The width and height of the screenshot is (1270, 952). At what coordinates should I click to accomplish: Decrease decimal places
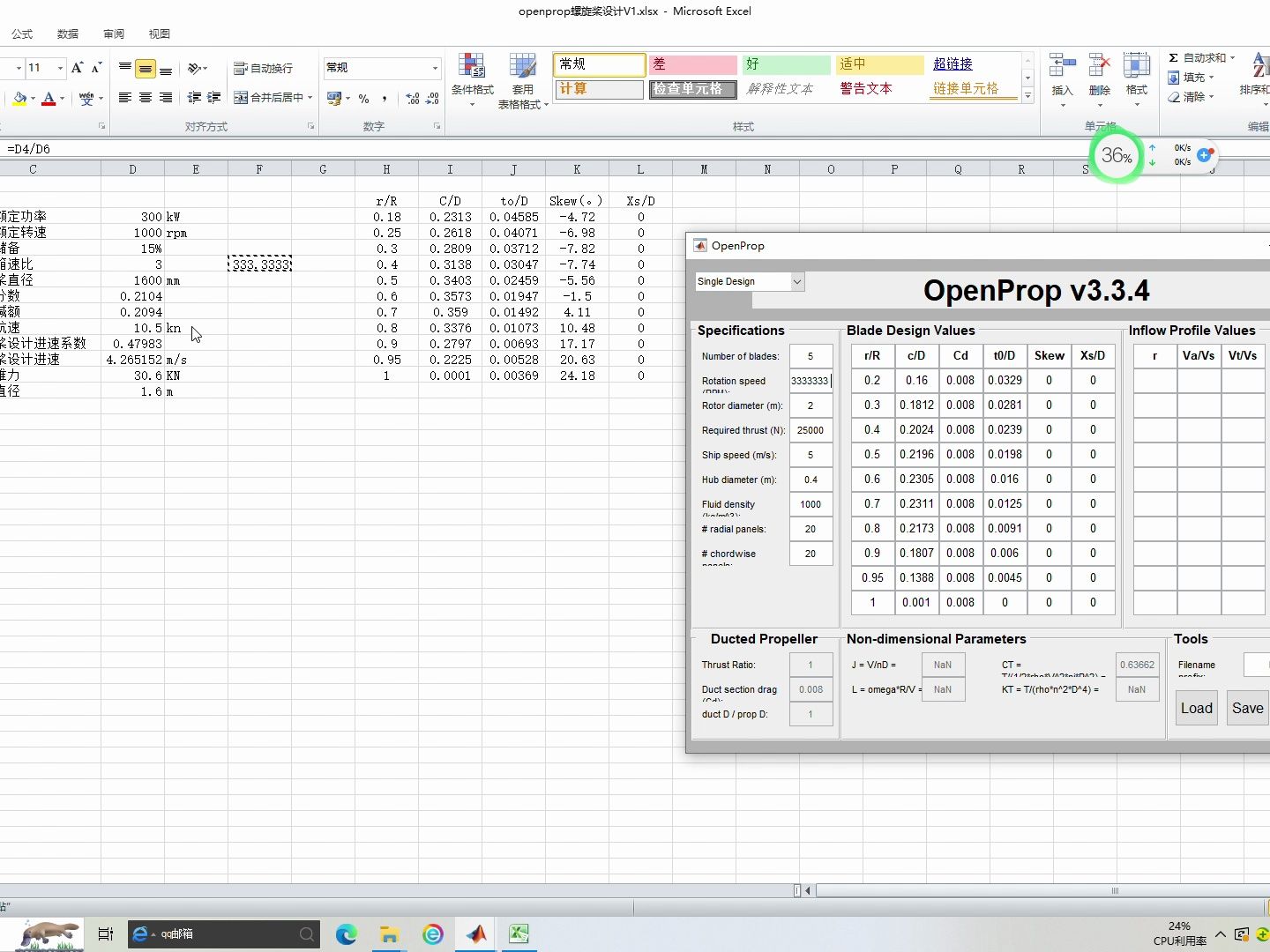pyautogui.click(x=432, y=98)
